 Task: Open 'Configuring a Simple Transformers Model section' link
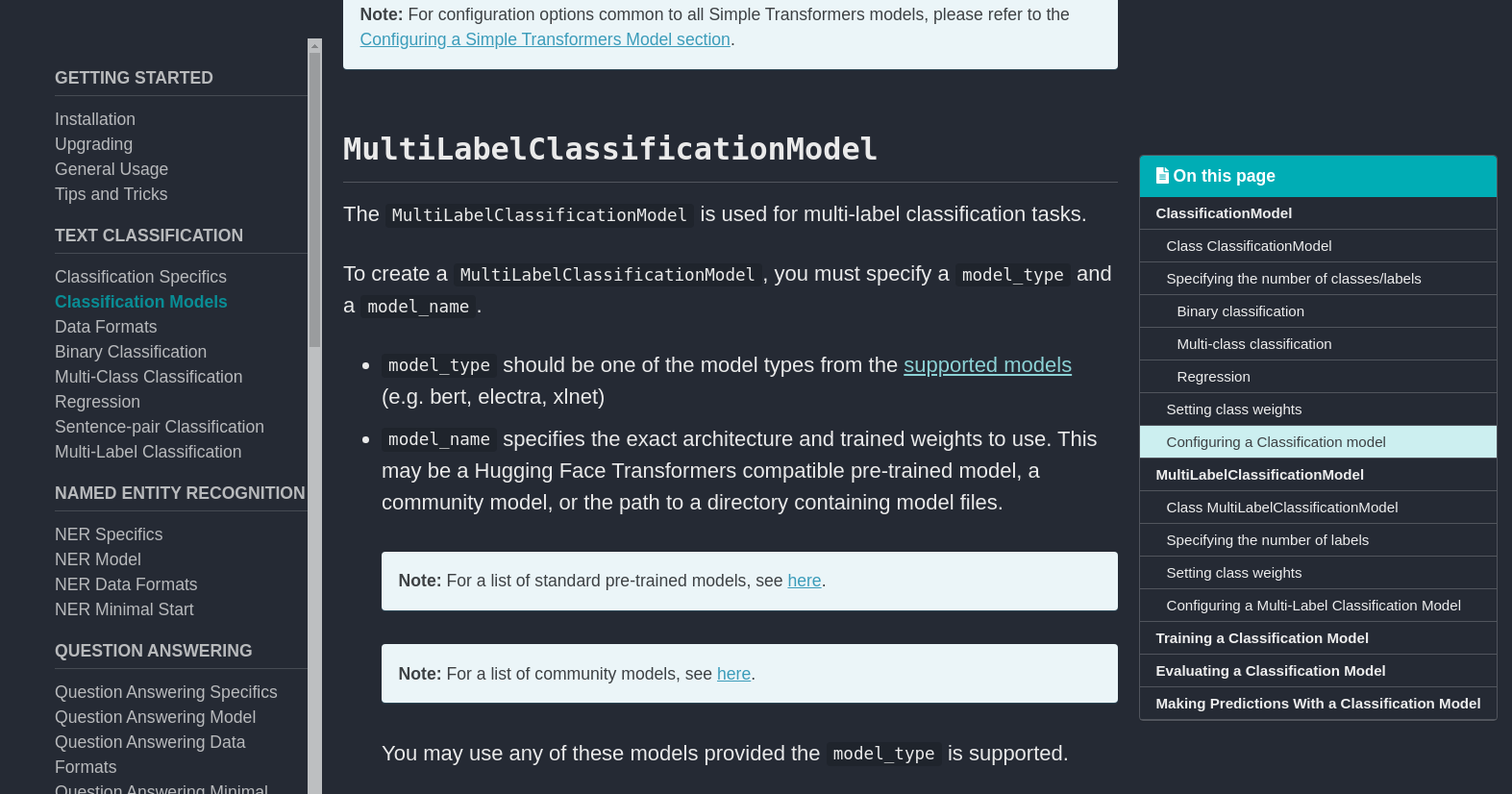(545, 39)
